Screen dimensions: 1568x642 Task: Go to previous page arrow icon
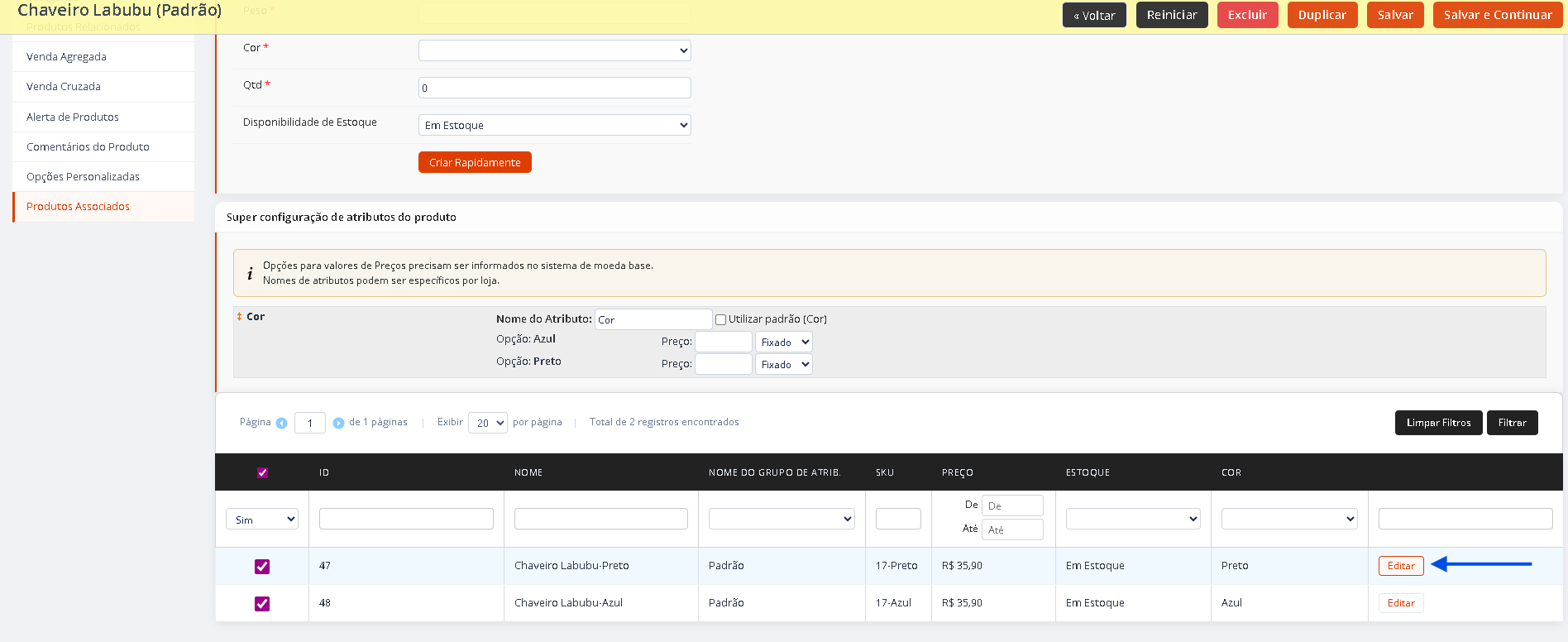[281, 423]
